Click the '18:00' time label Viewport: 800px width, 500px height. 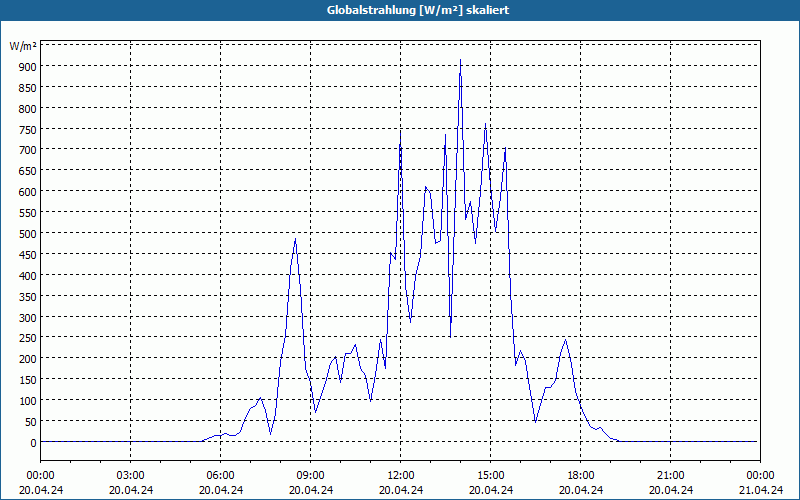point(581,476)
